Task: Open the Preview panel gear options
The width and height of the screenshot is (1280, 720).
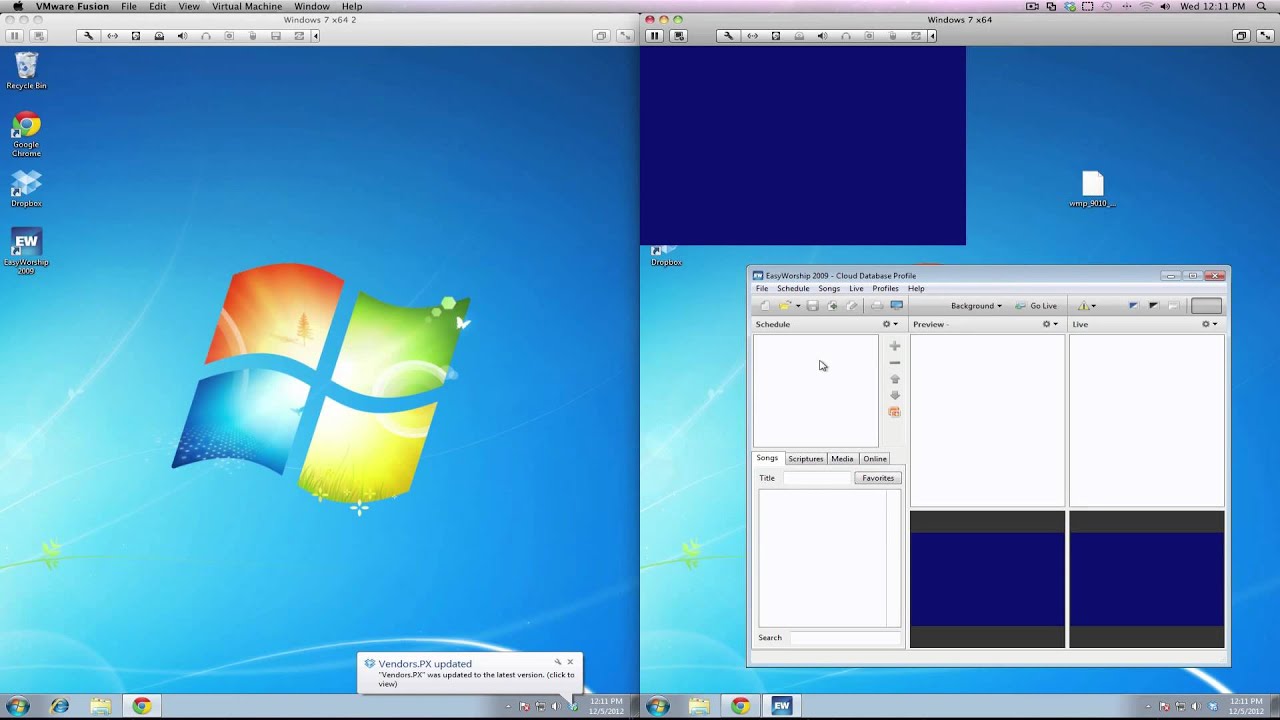Action: click(1050, 324)
